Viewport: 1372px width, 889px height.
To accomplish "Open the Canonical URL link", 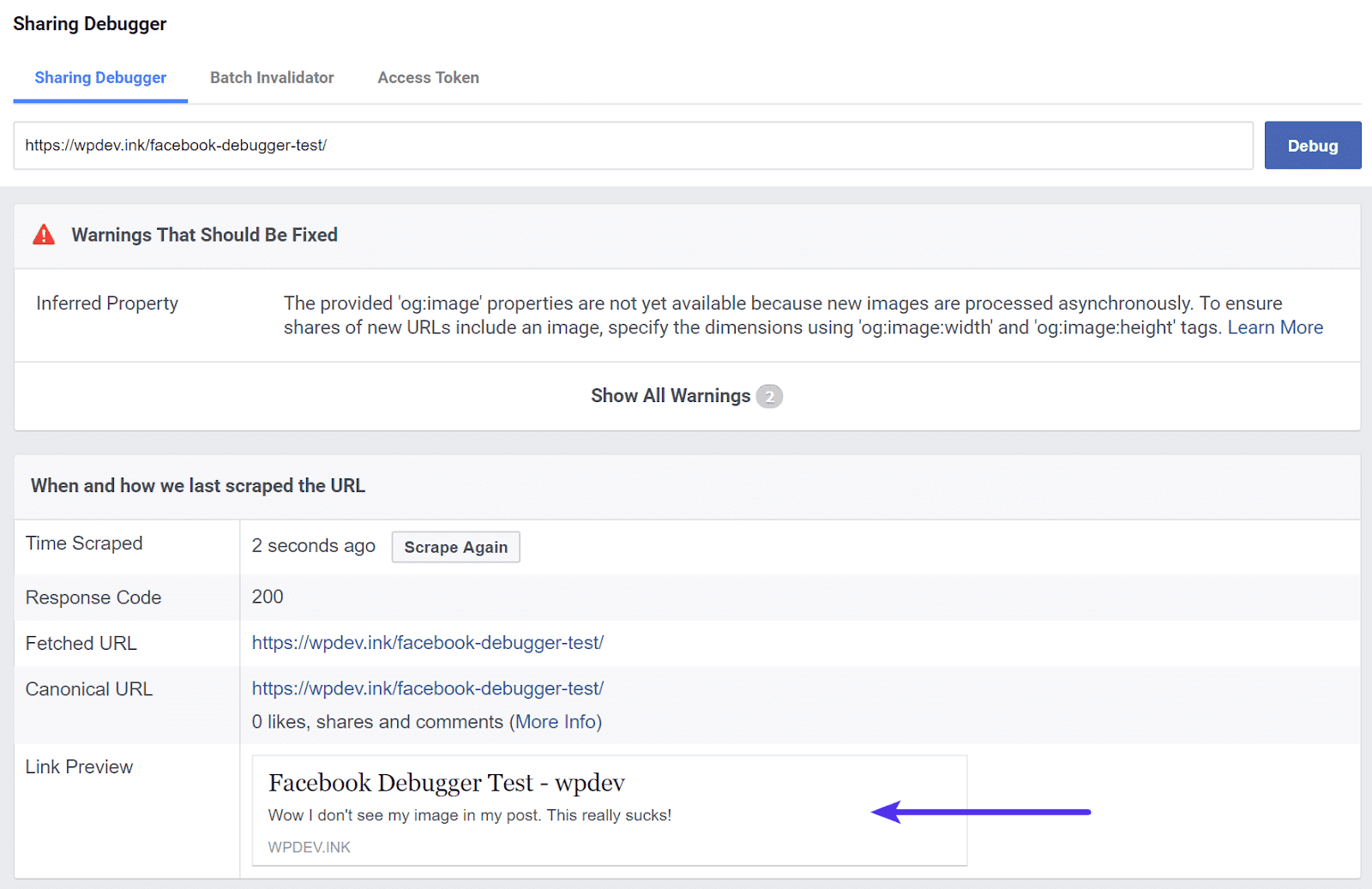I will point(427,688).
